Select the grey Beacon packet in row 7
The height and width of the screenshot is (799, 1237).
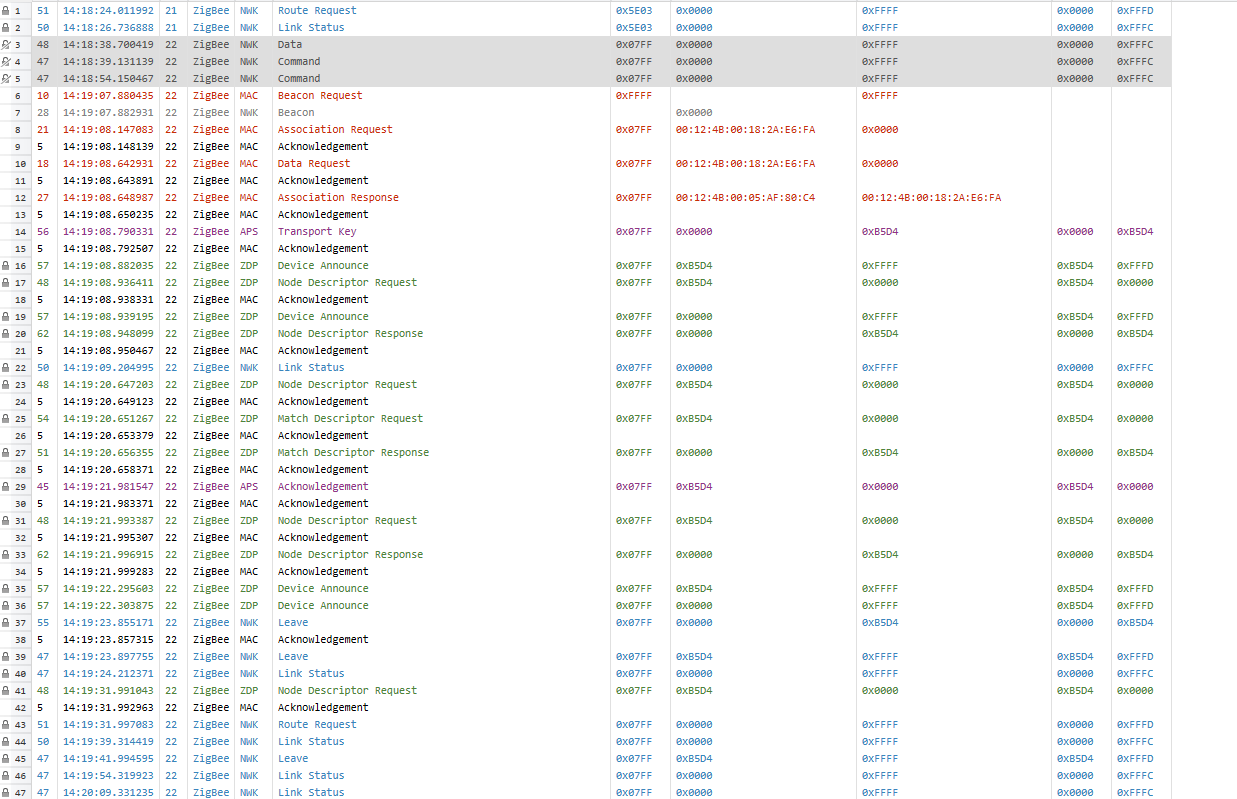tap(296, 112)
